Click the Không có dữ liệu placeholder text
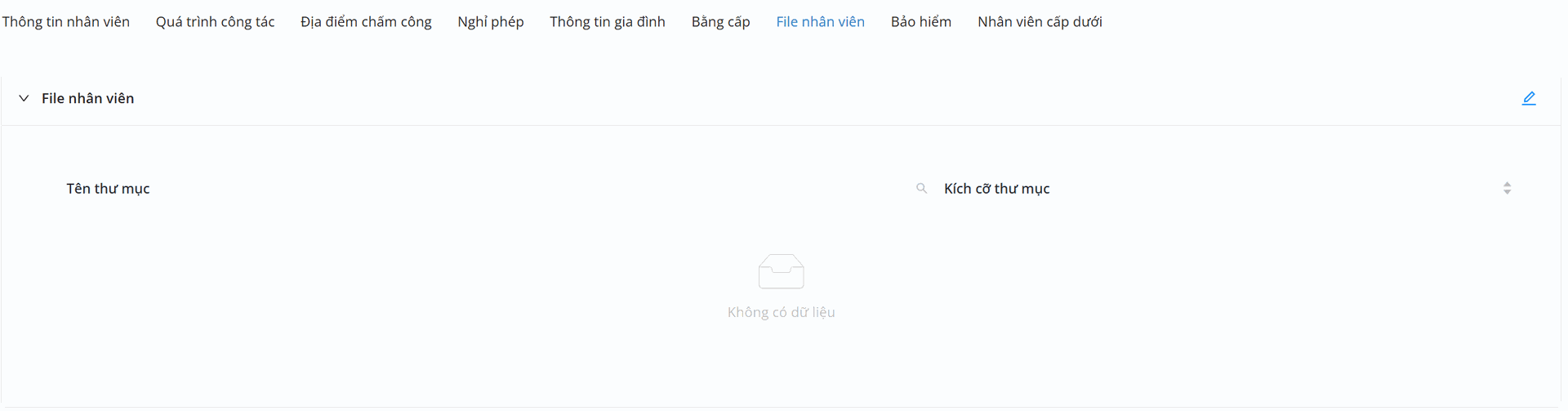1568x411 pixels. coord(781,312)
